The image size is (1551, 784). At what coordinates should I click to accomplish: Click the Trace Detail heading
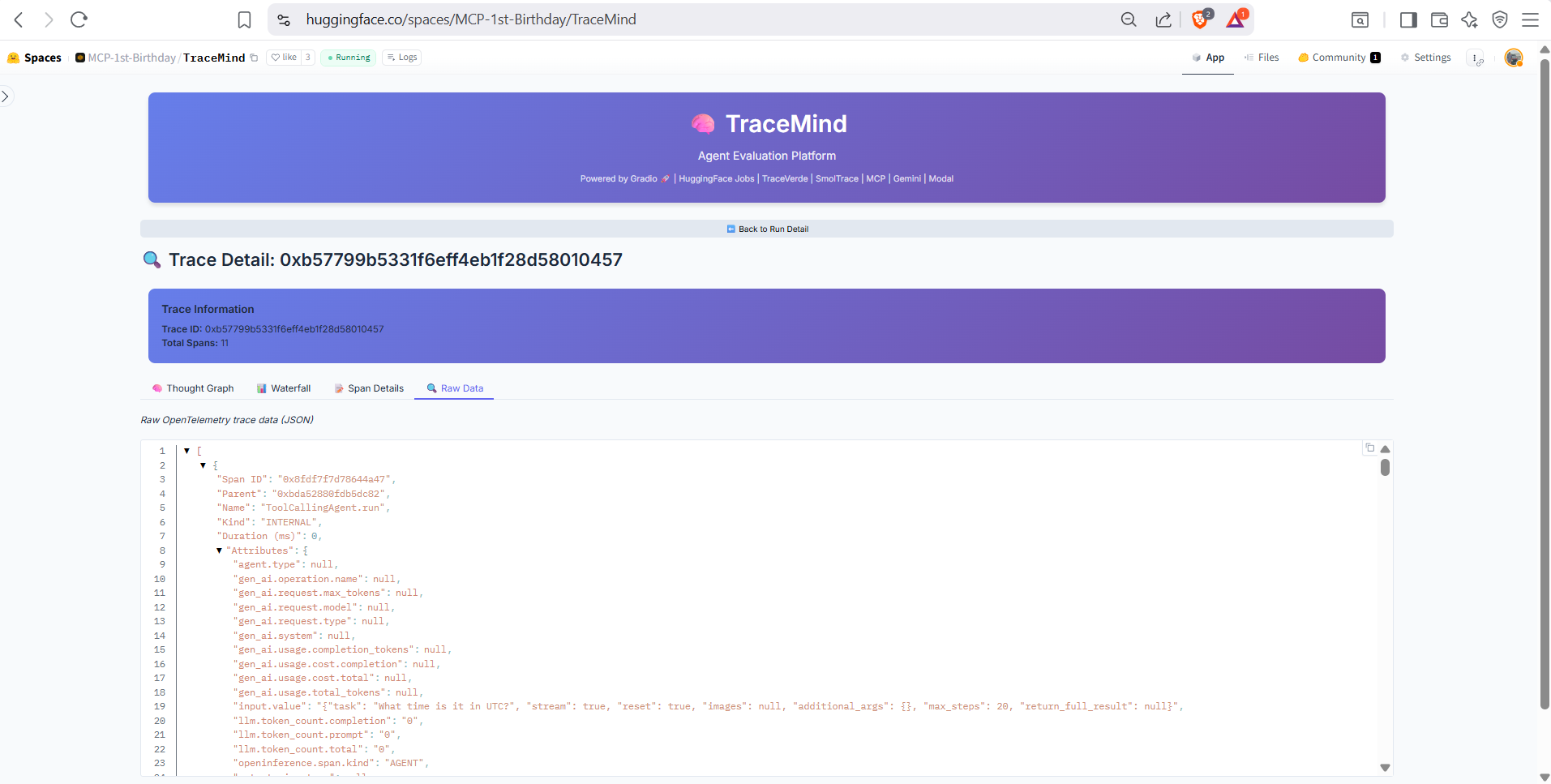(396, 259)
